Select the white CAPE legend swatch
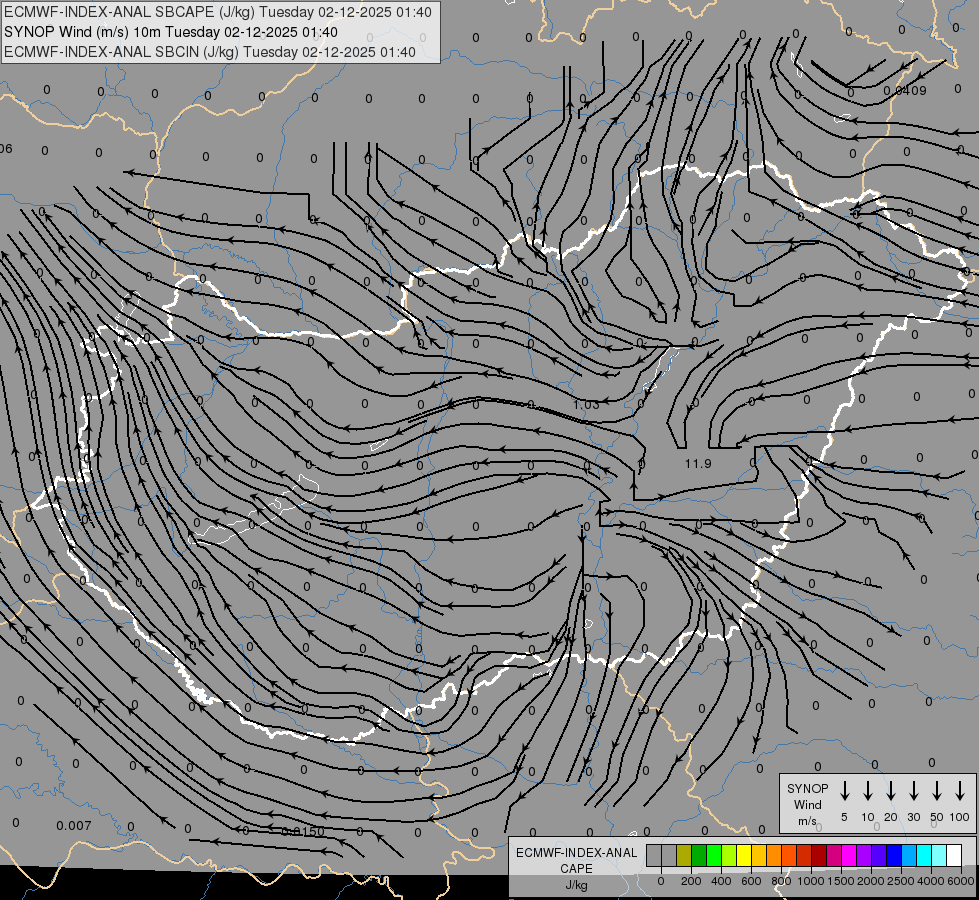Image resolution: width=979 pixels, height=900 pixels. (x=953, y=855)
